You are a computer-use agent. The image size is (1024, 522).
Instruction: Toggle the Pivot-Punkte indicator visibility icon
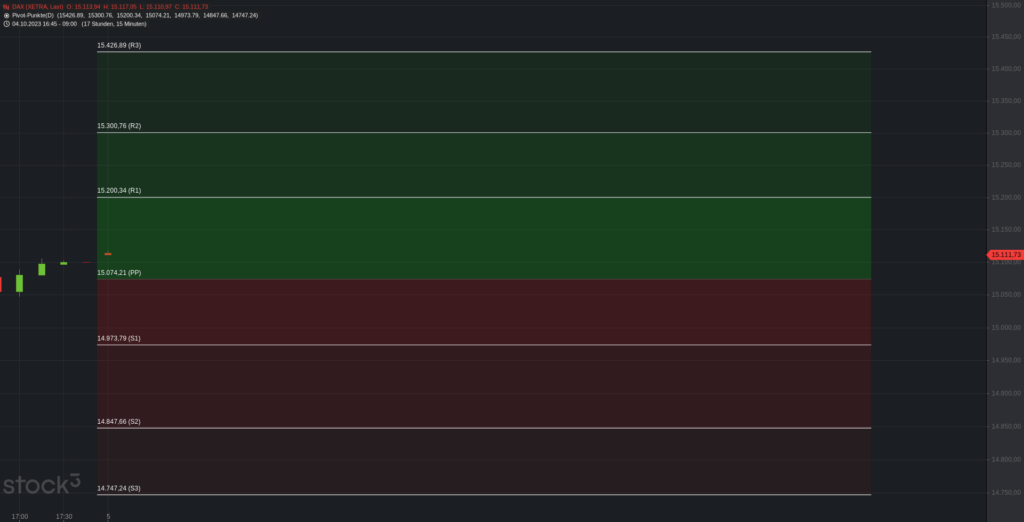click(x=6, y=15)
